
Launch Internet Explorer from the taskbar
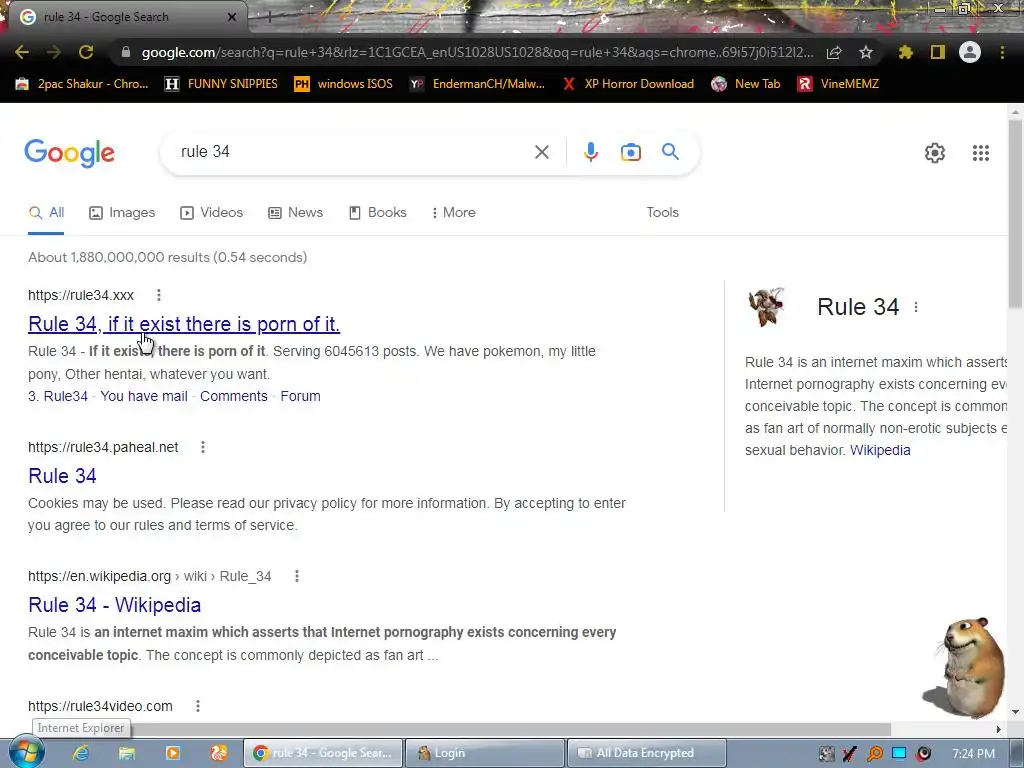[x=80, y=753]
